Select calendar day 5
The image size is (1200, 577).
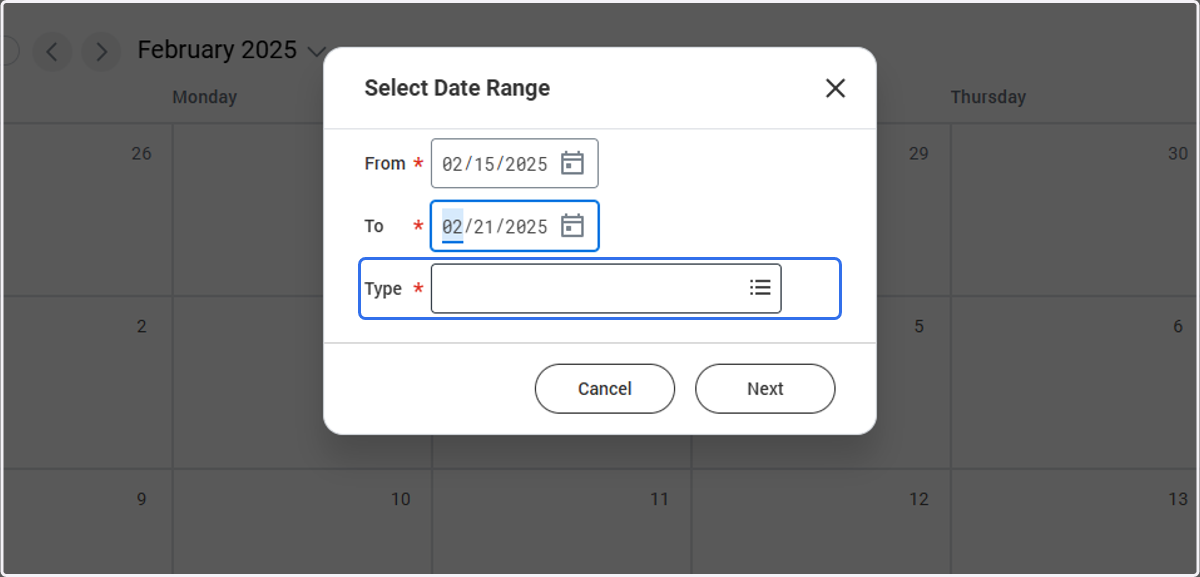pyautogui.click(x=918, y=326)
